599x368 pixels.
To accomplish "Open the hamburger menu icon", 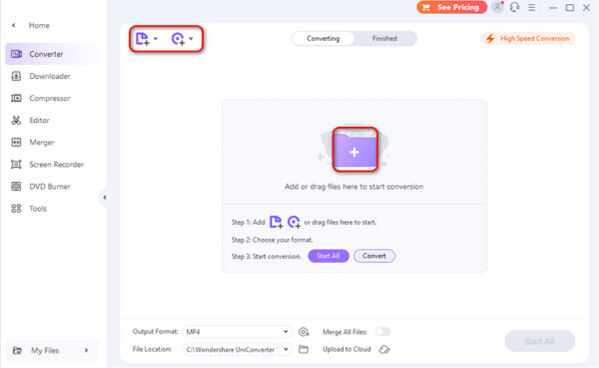I will [532, 7].
